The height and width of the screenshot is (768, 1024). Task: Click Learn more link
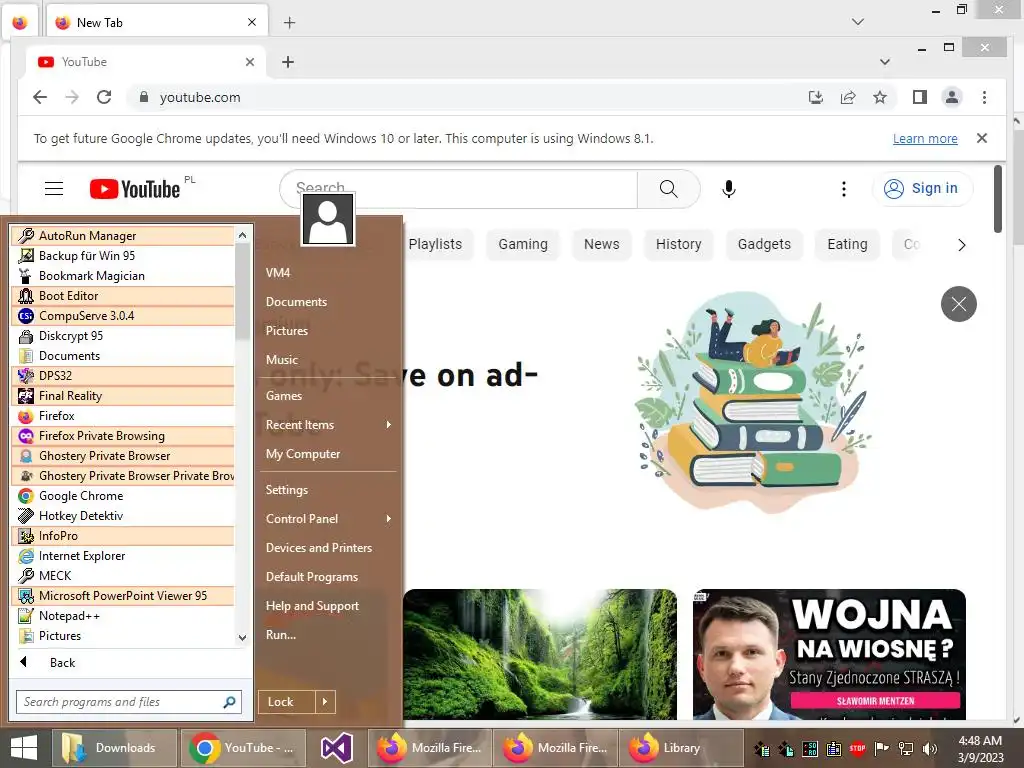coord(925,138)
